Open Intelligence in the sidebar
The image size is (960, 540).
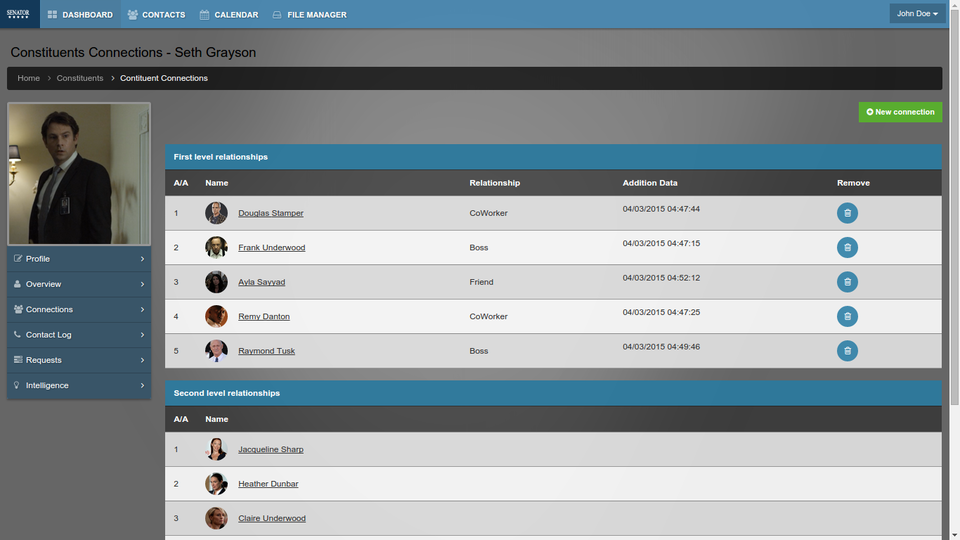79,386
